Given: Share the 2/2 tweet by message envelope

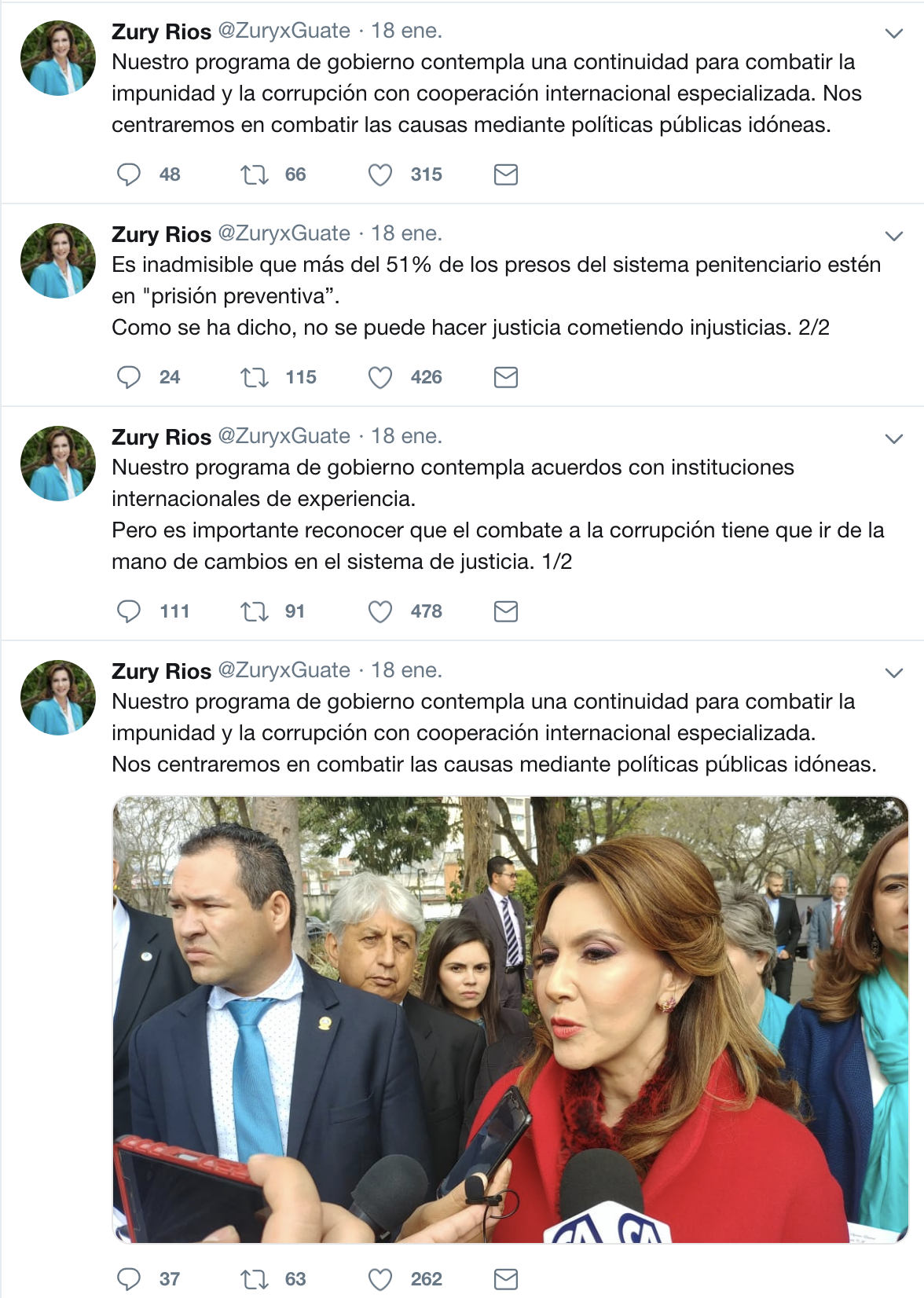Looking at the screenshot, I should click(506, 377).
